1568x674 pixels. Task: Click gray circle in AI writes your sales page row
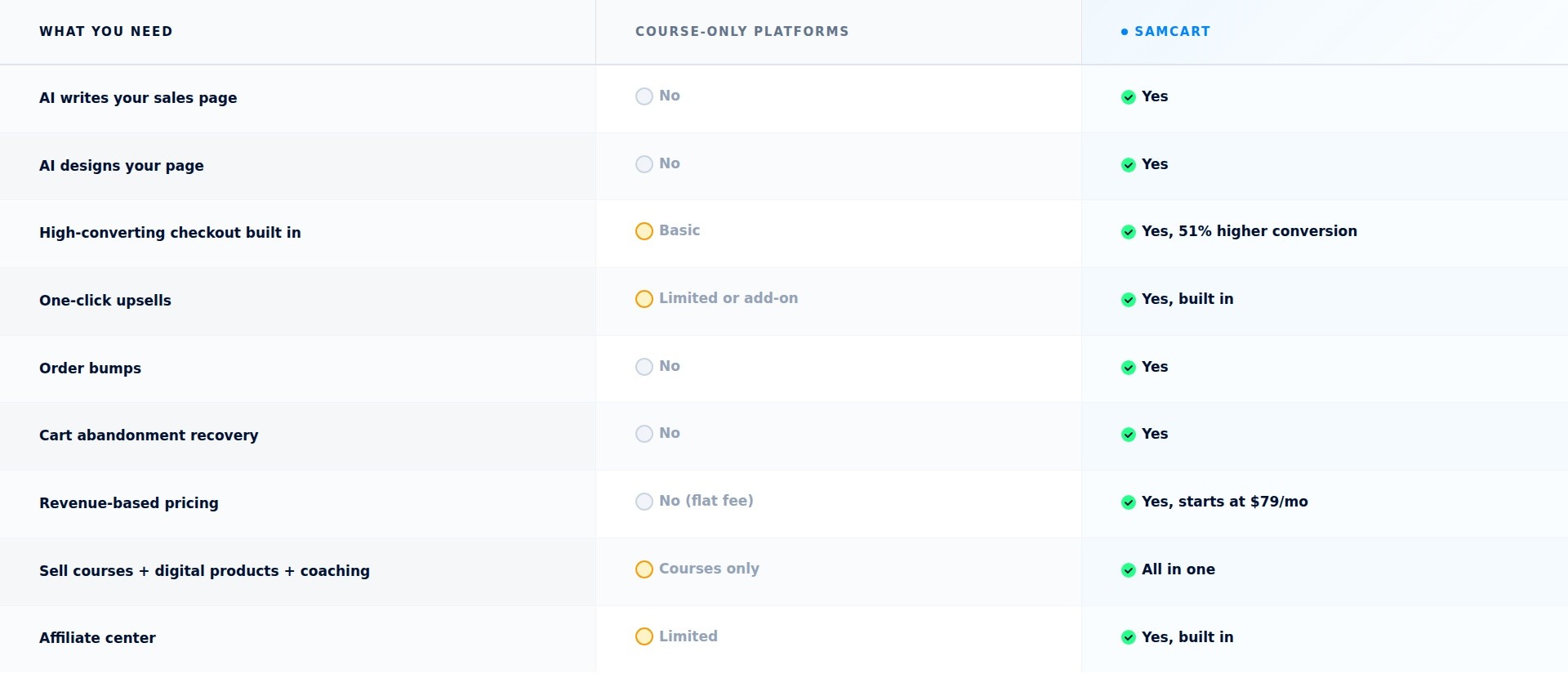[644, 96]
